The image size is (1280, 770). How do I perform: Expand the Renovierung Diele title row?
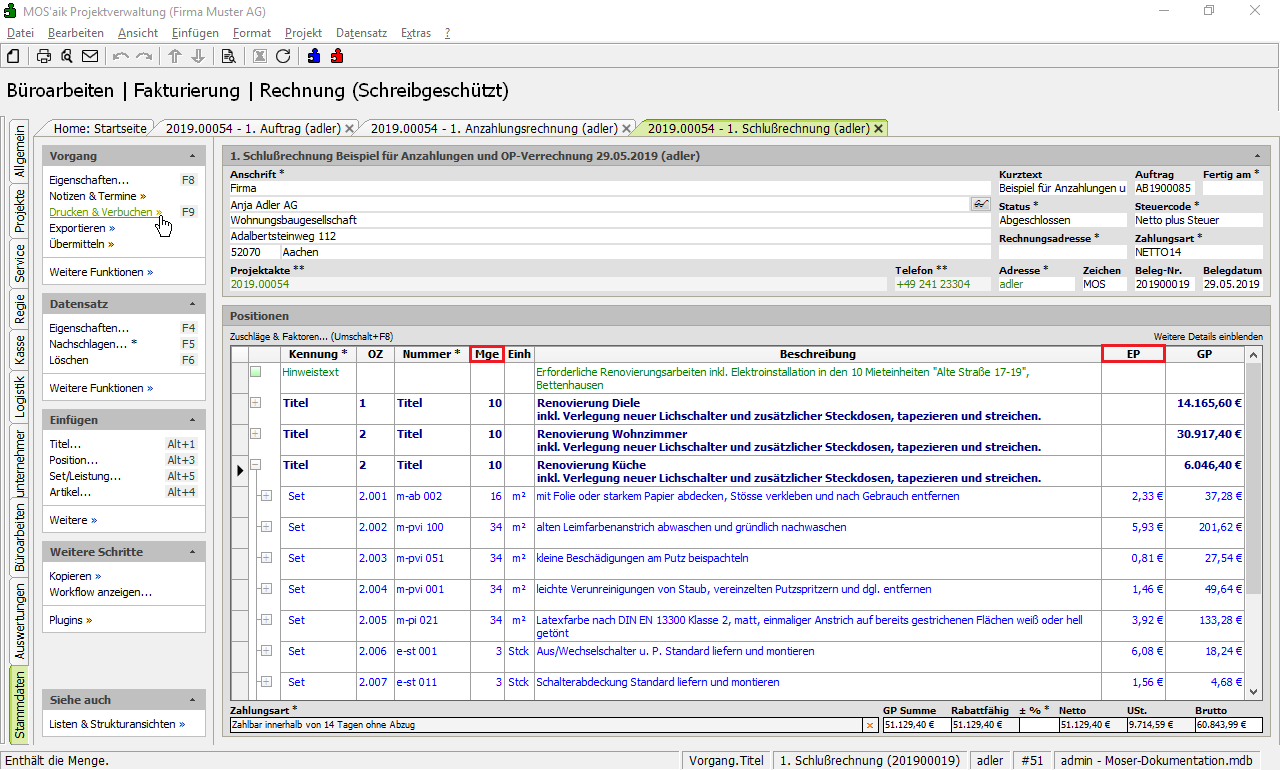(x=255, y=403)
